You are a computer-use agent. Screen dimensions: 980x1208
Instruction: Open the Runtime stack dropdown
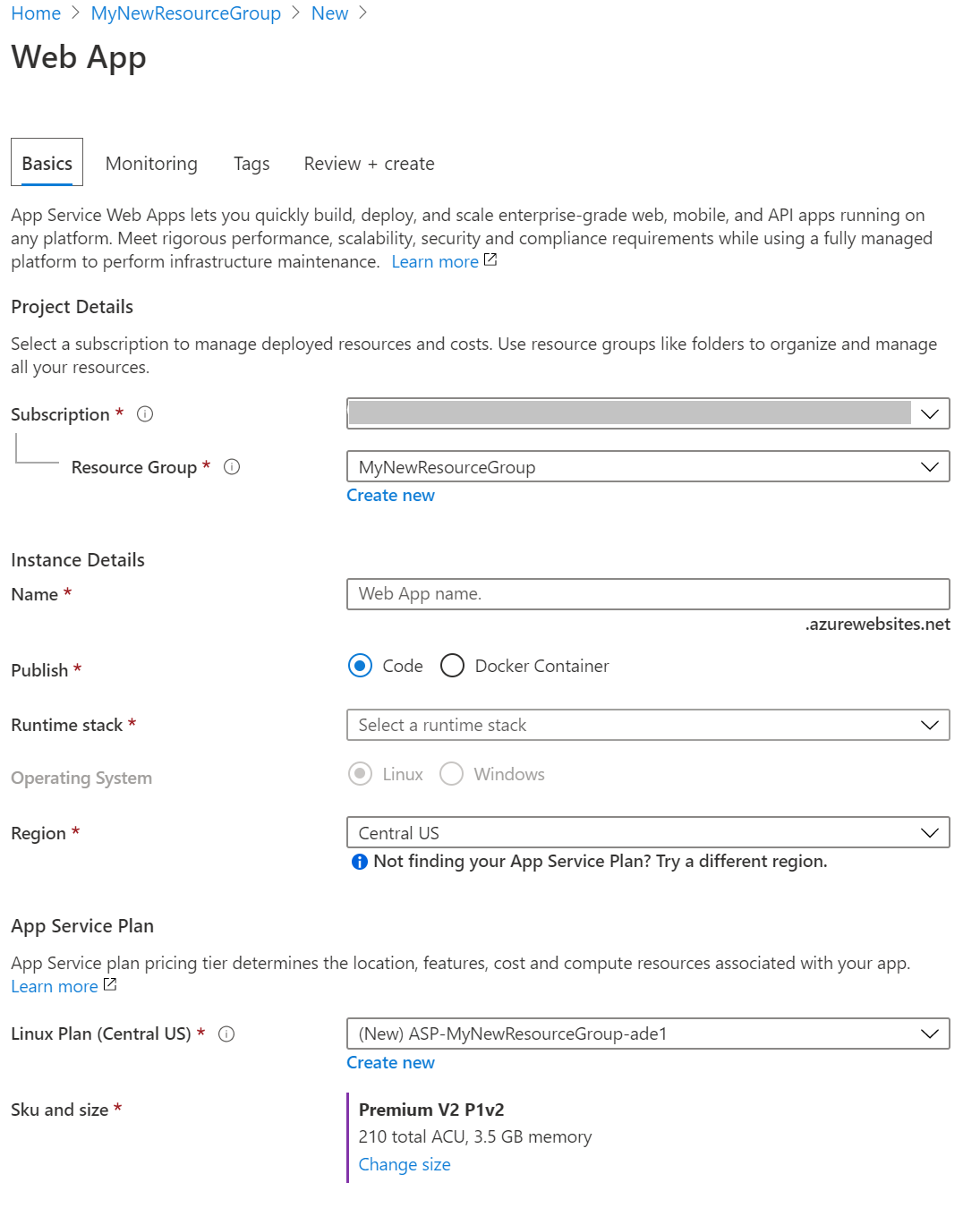929,725
